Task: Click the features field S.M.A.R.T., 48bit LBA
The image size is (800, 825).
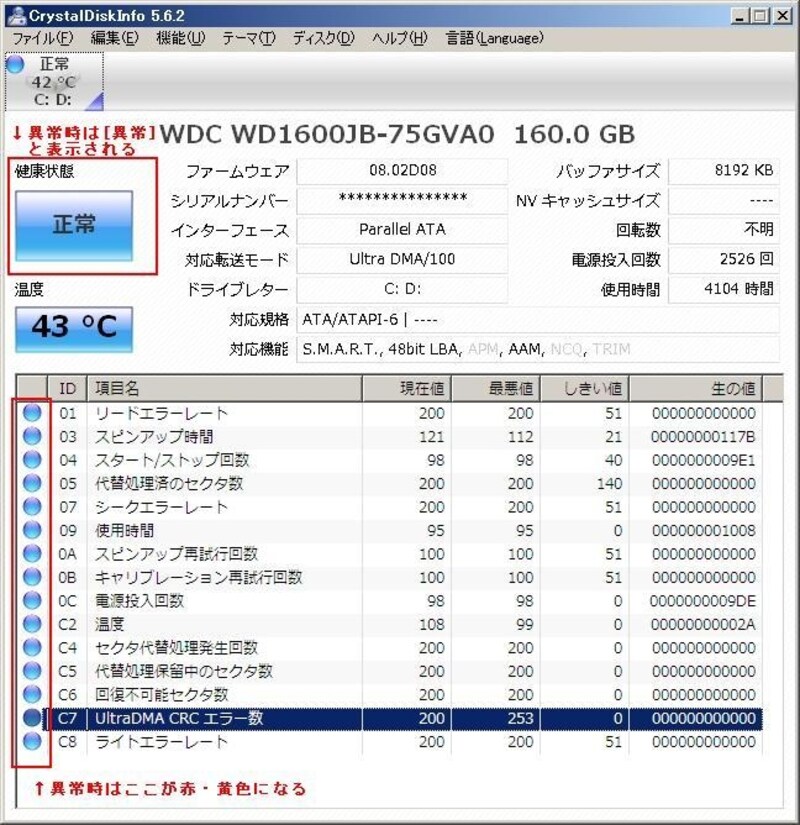Action: click(538, 349)
